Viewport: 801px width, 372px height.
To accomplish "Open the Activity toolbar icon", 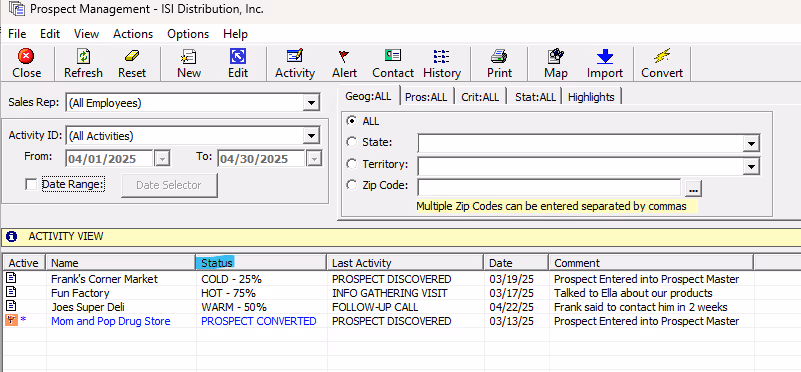I will point(295,56).
